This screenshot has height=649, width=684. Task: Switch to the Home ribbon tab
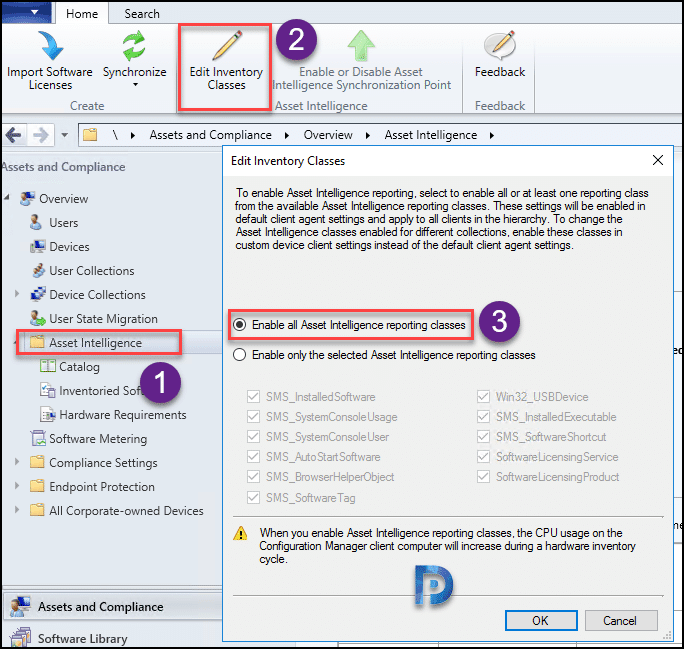(x=82, y=14)
